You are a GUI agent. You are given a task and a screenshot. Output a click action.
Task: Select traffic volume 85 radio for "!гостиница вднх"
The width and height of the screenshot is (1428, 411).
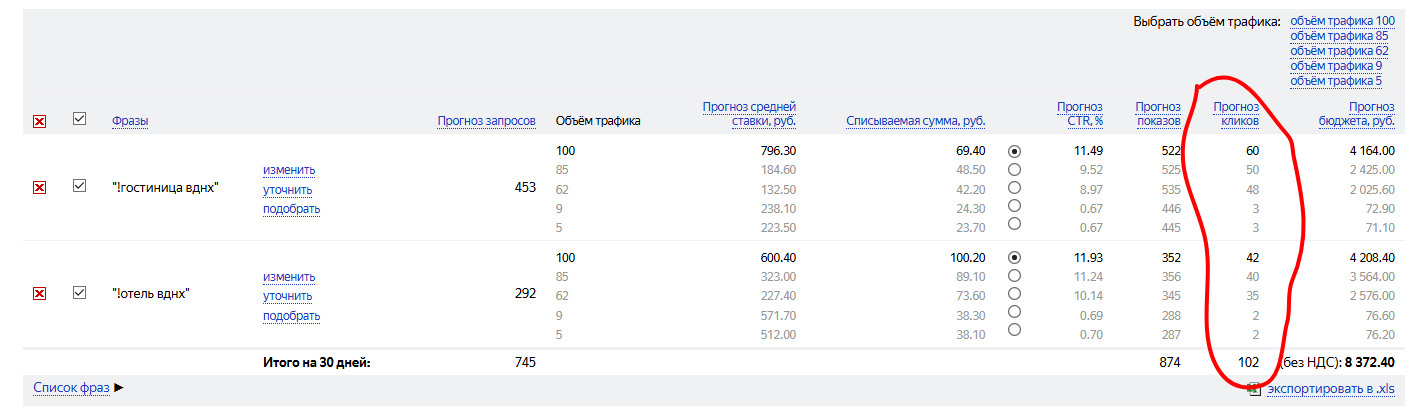pos(1015,169)
